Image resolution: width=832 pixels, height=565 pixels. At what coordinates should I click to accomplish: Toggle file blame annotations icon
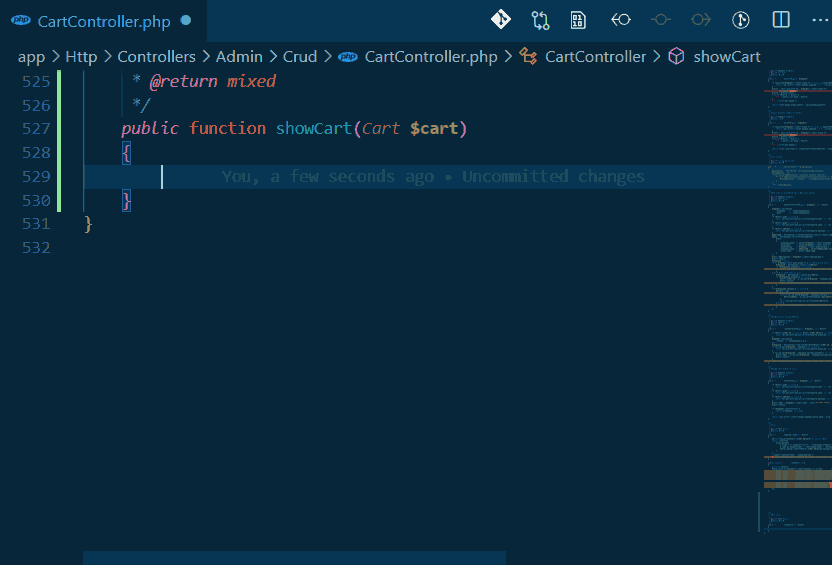point(741,20)
